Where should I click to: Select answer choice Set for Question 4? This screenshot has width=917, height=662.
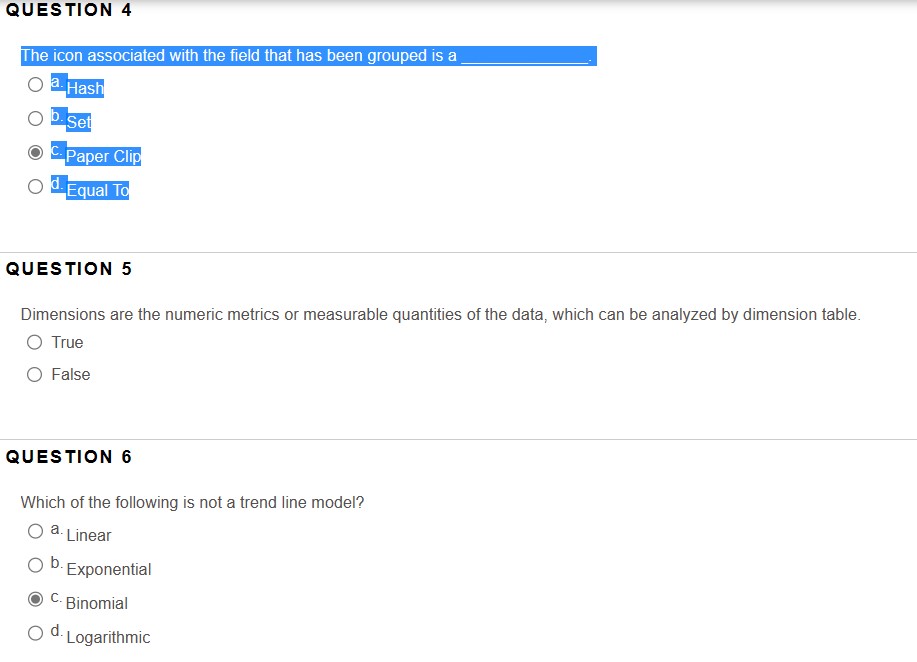35,118
